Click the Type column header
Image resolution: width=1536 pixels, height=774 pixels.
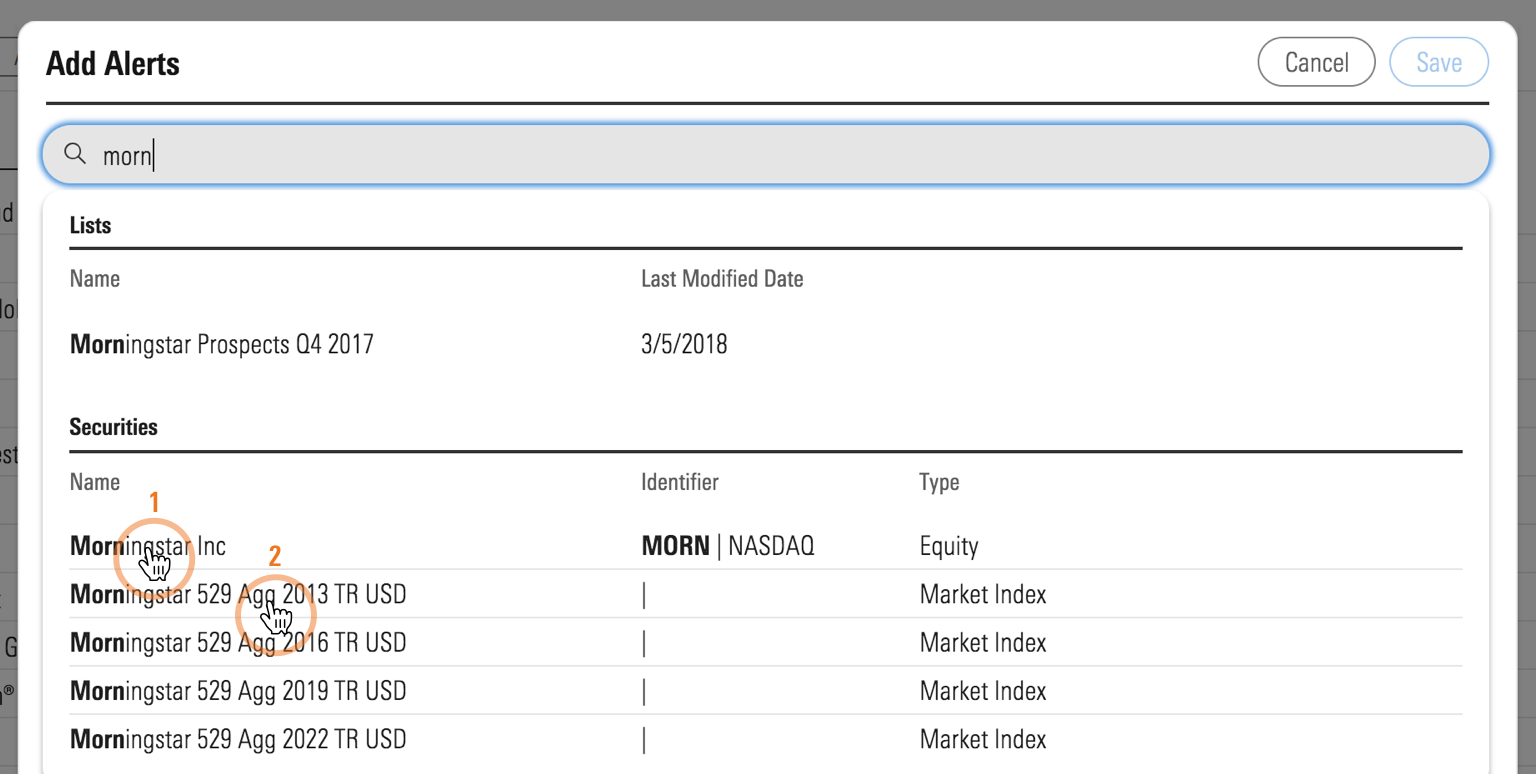[x=939, y=483]
